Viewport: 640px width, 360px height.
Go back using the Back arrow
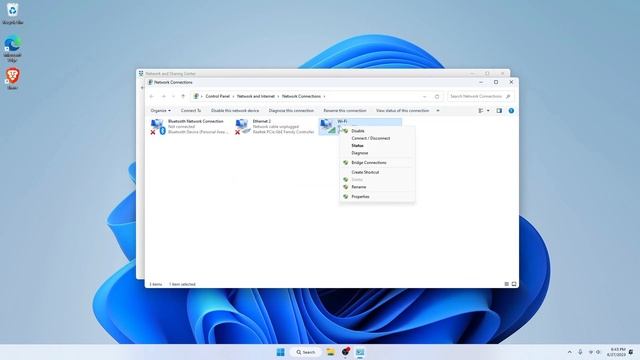152,96
